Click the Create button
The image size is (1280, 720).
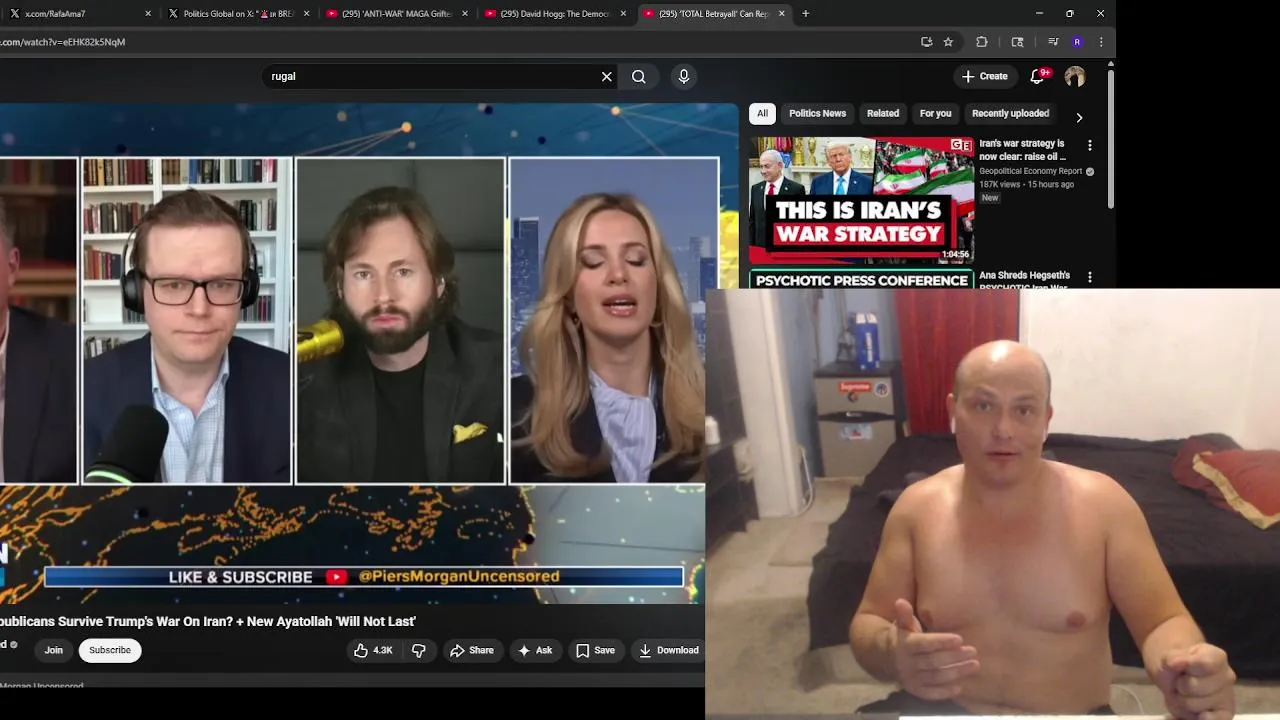(985, 76)
